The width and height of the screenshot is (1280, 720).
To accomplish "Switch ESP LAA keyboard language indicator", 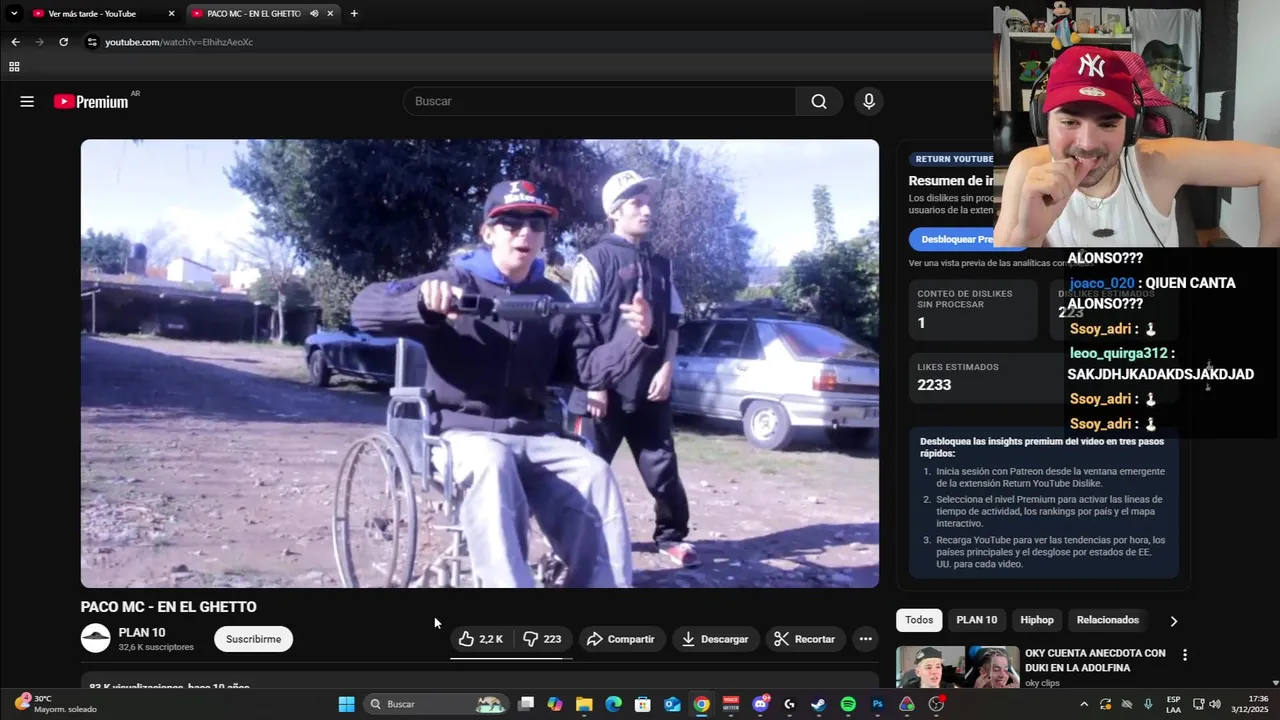I will pyautogui.click(x=1173, y=704).
